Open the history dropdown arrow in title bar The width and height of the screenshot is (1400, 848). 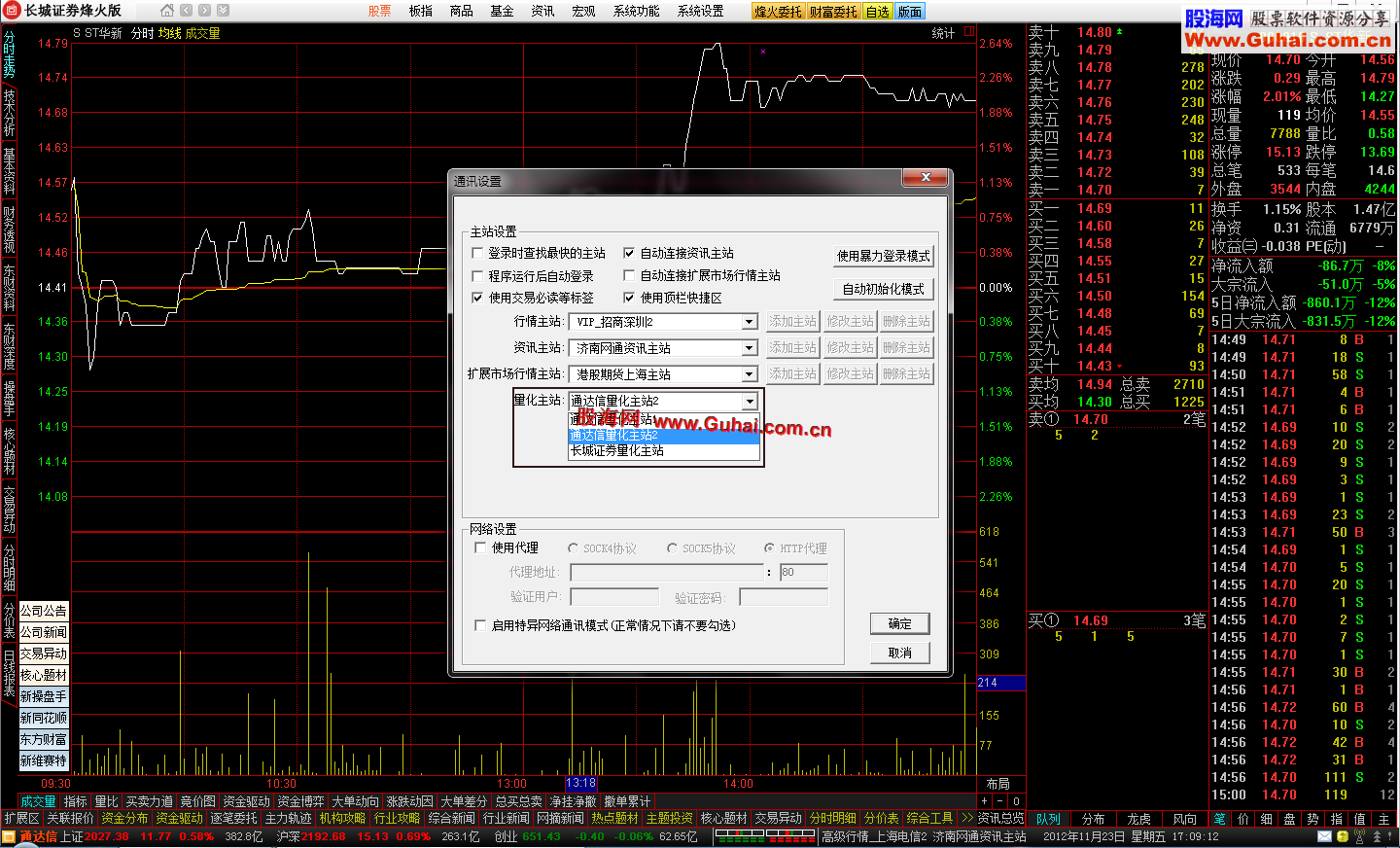point(223,11)
